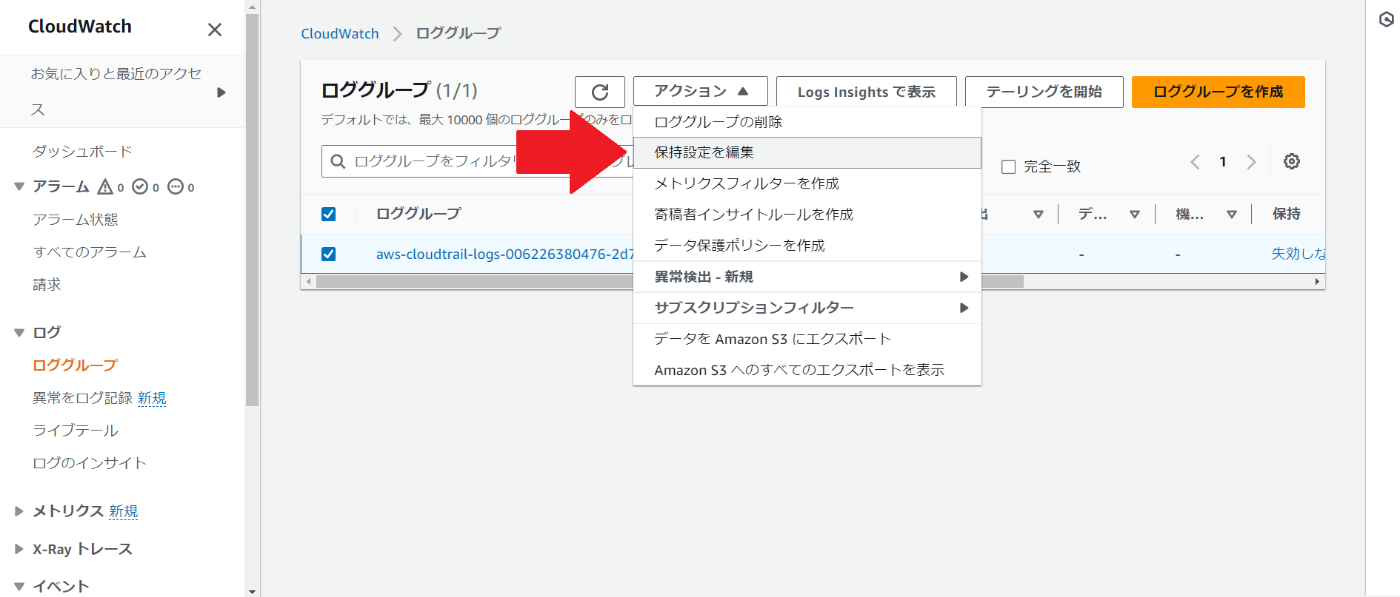This screenshot has height=597, width=1400.
Task: Open サブスクリプションフィルター submenu
Action: tap(807, 308)
